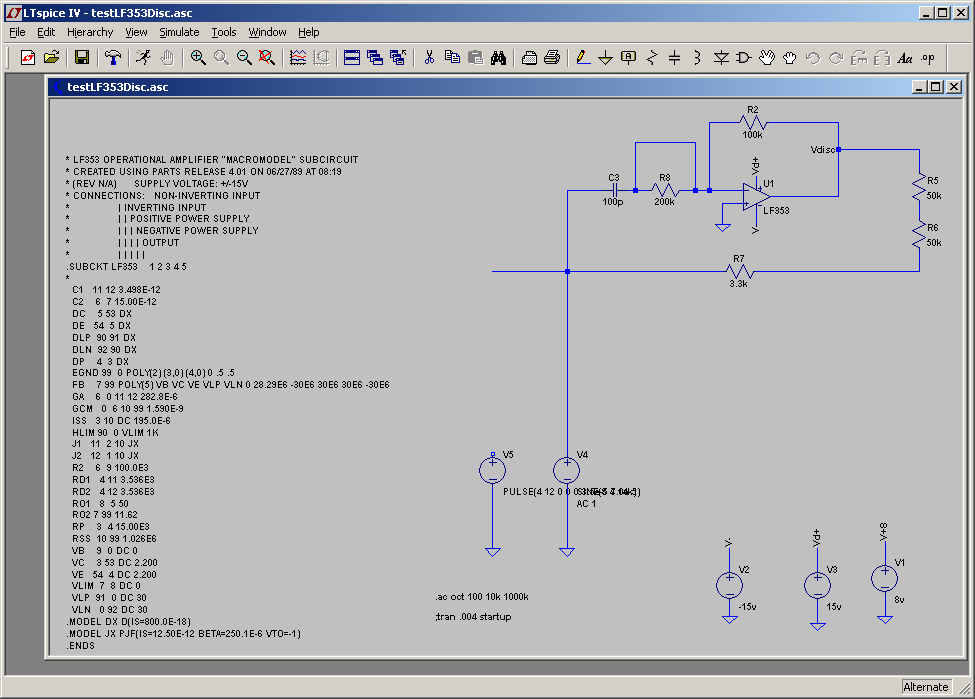
Task: Click the Text Aa toolbar icon
Action: [x=905, y=58]
